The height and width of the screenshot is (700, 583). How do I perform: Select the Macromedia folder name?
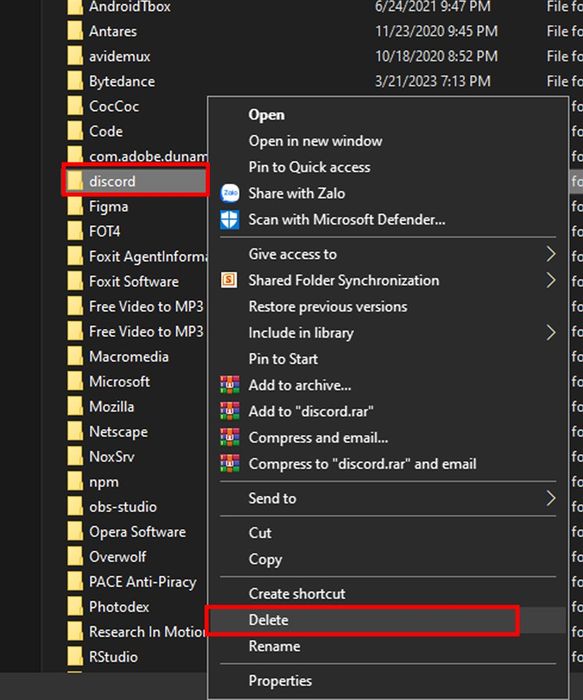129,357
